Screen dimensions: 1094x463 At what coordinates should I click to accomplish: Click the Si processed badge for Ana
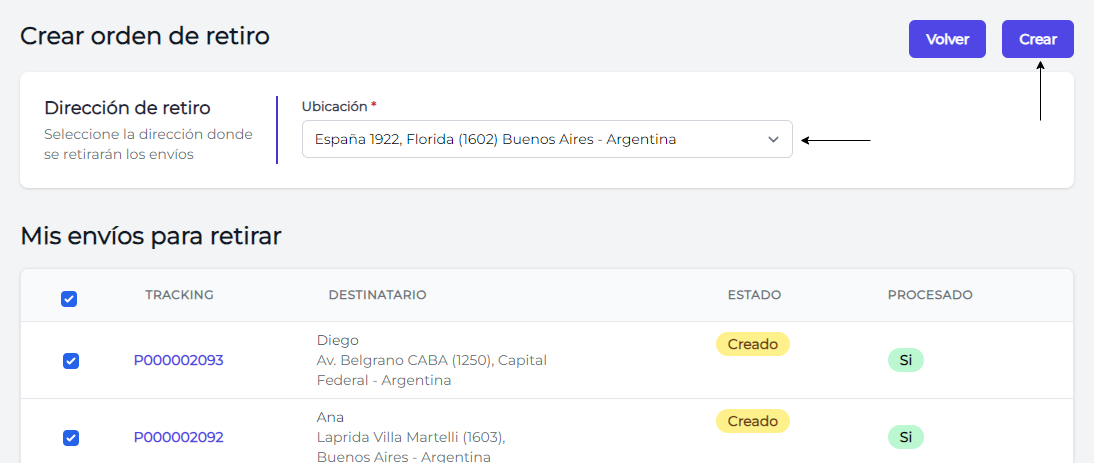pyautogui.click(x=905, y=437)
